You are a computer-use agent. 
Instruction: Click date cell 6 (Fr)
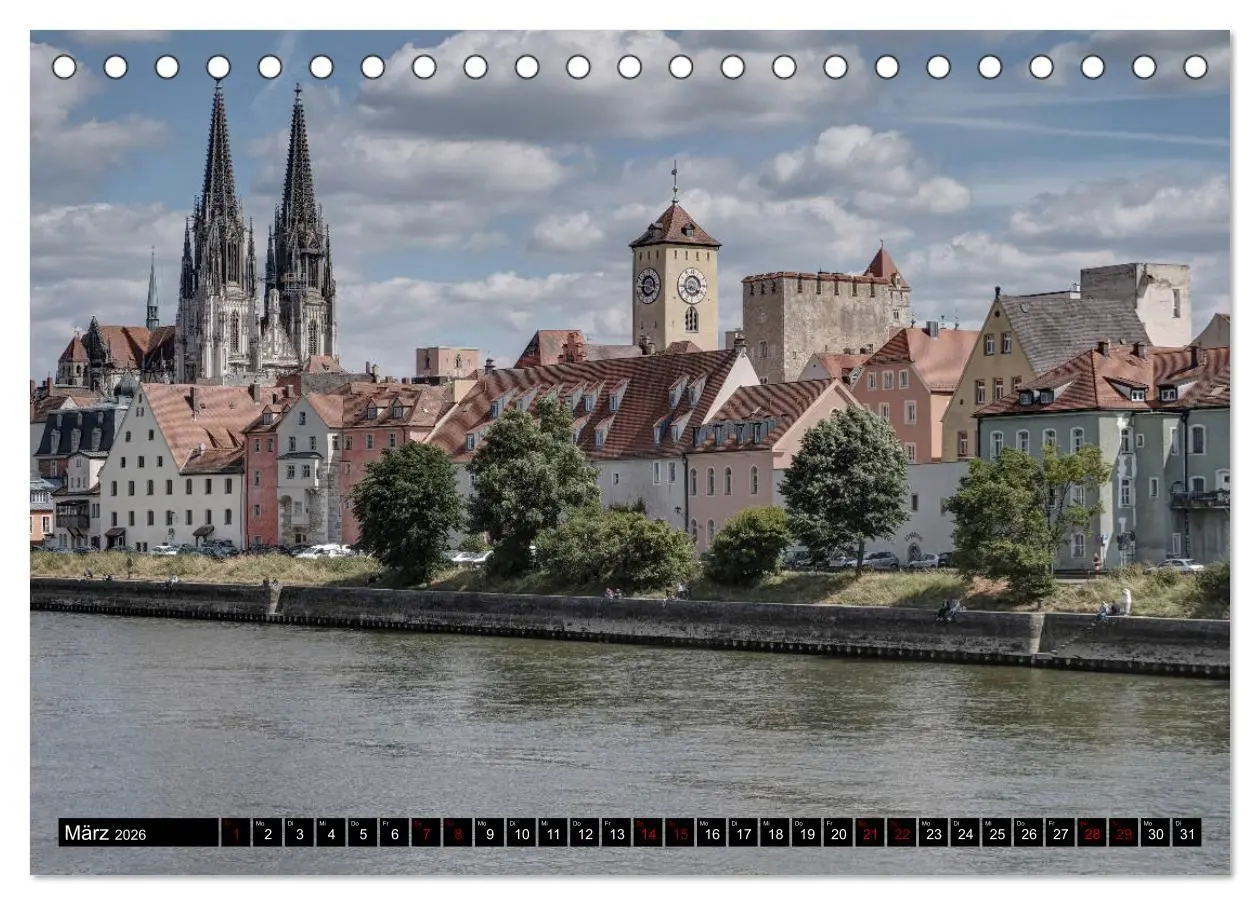[394, 833]
